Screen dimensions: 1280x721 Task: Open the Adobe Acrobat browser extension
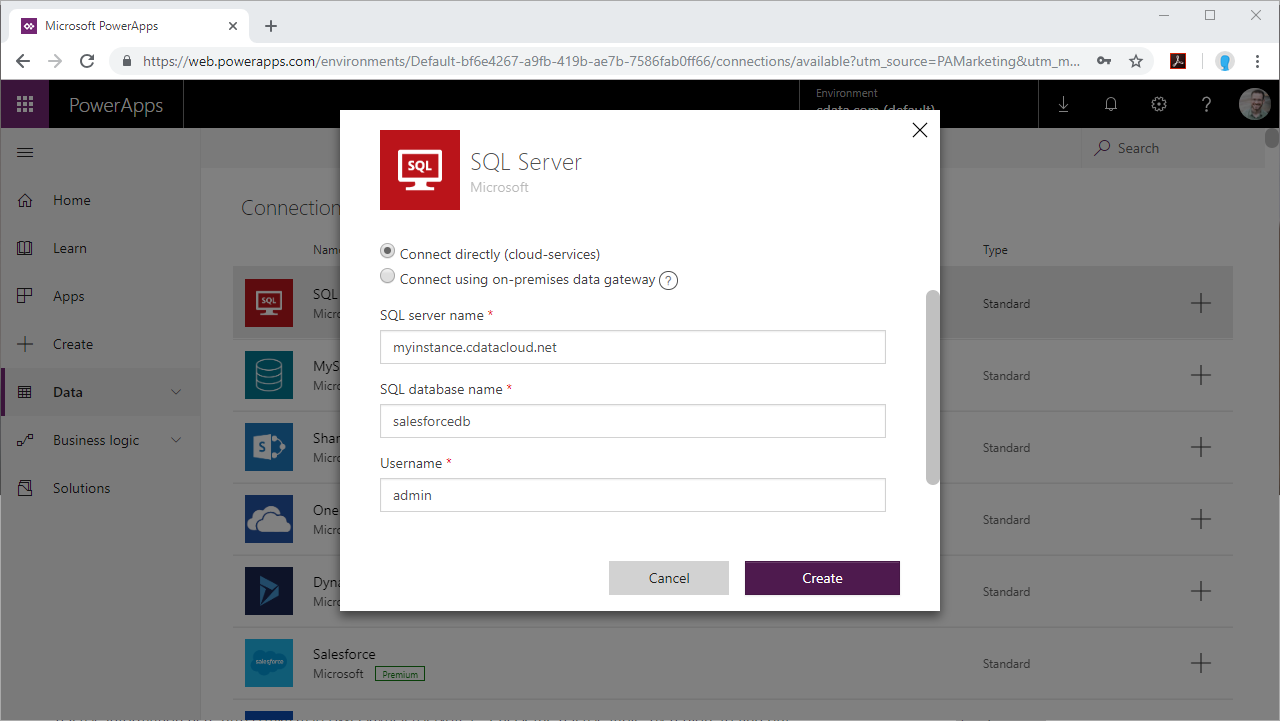point(1178,61)
